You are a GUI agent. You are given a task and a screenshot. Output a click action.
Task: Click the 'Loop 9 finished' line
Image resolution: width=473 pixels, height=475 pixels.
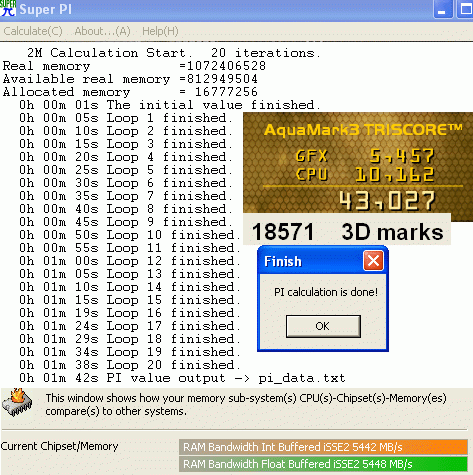[x=126, y=222]
